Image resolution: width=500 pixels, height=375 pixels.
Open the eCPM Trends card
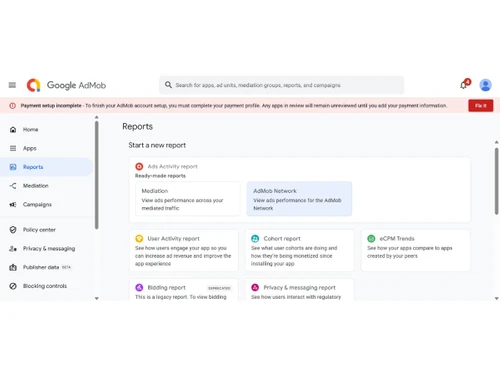(x=415, y=250)
